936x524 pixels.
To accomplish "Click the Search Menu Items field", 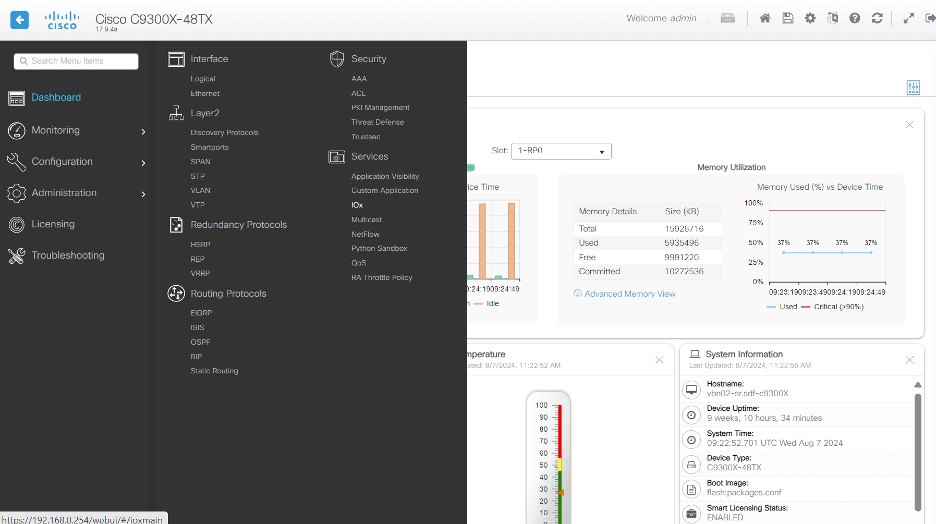I will click(76, 61).
